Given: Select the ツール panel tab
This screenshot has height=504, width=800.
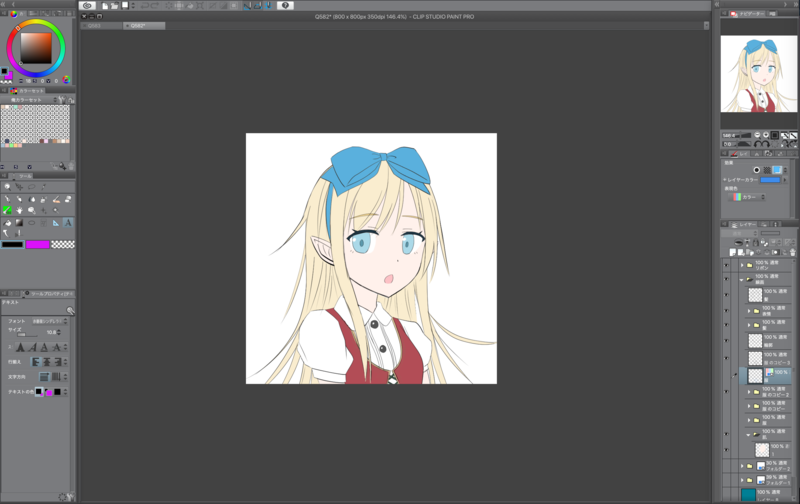Looking at the screenshot, I should pos(22,176).
